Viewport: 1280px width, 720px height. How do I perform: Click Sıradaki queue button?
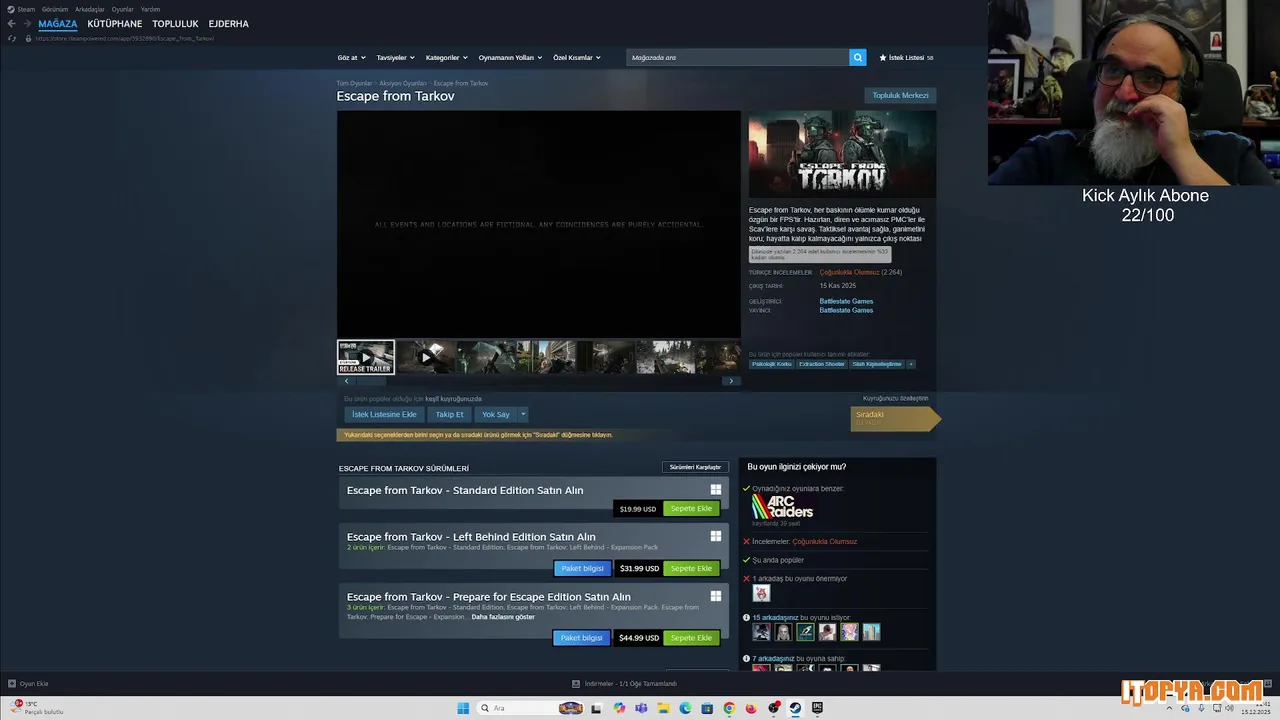(895, 418)
